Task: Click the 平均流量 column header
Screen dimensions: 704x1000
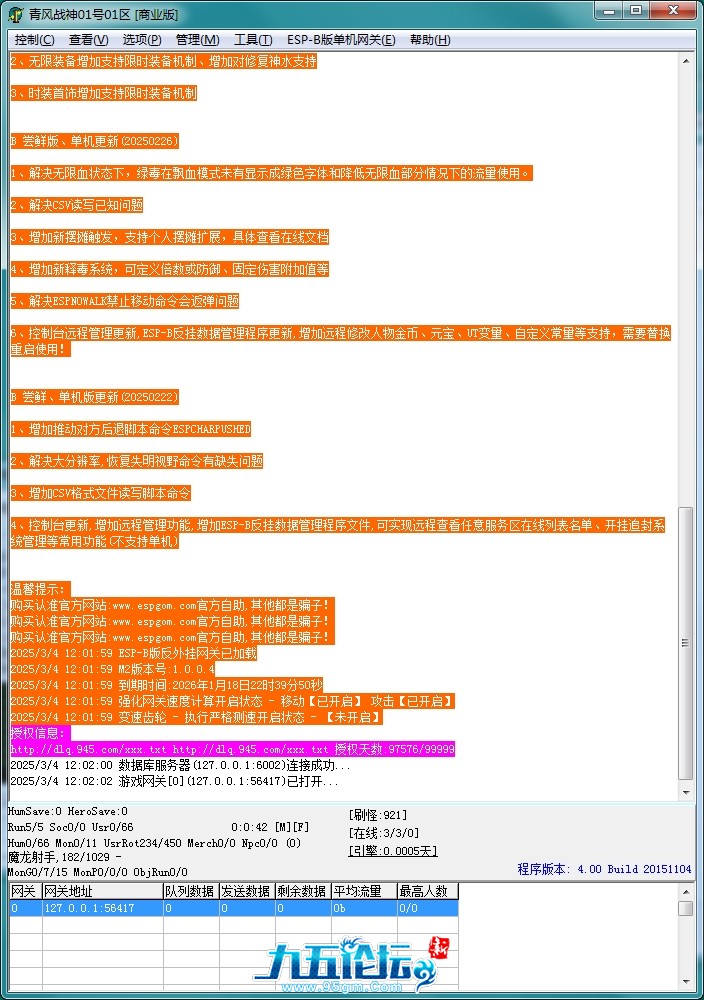Action: pos(364,891)
